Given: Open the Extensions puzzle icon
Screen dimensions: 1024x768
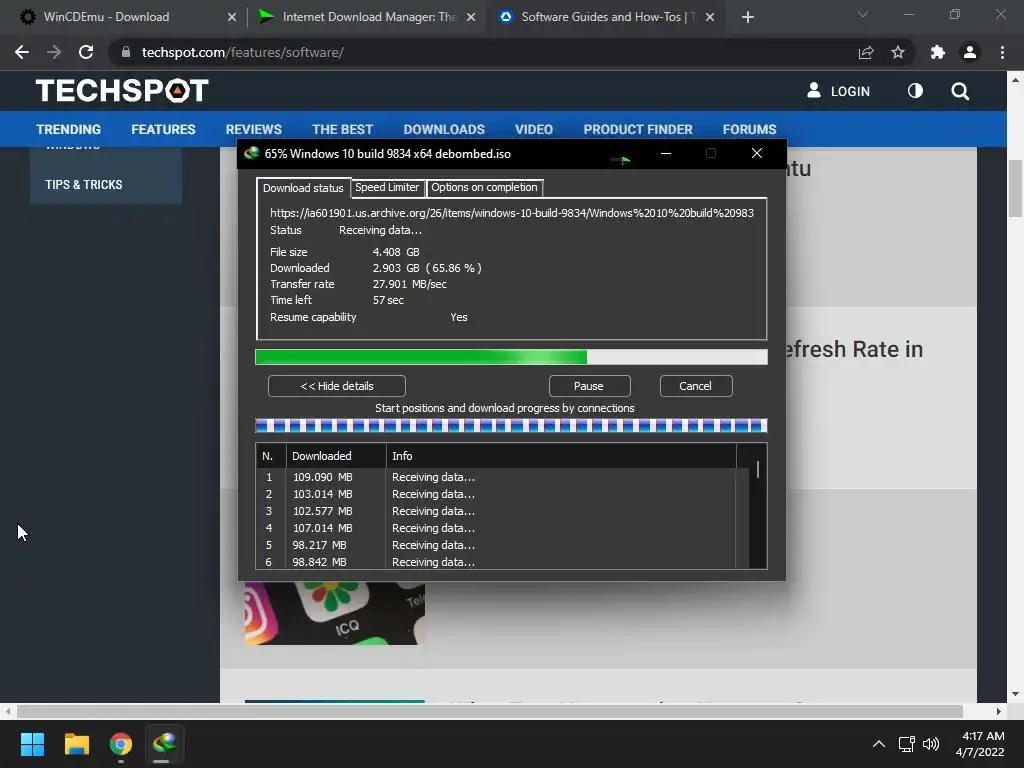Looking at the screenshot, I should click(938, 52).
